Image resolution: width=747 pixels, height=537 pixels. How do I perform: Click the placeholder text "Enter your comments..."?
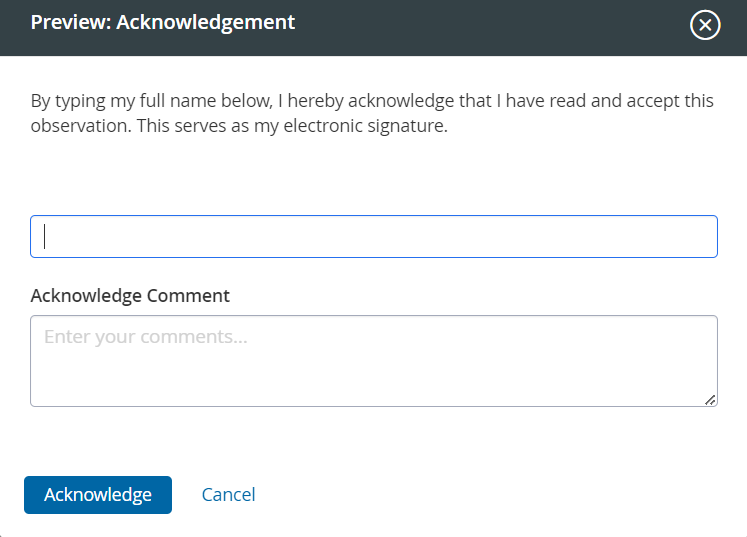(x=146, y=337)
